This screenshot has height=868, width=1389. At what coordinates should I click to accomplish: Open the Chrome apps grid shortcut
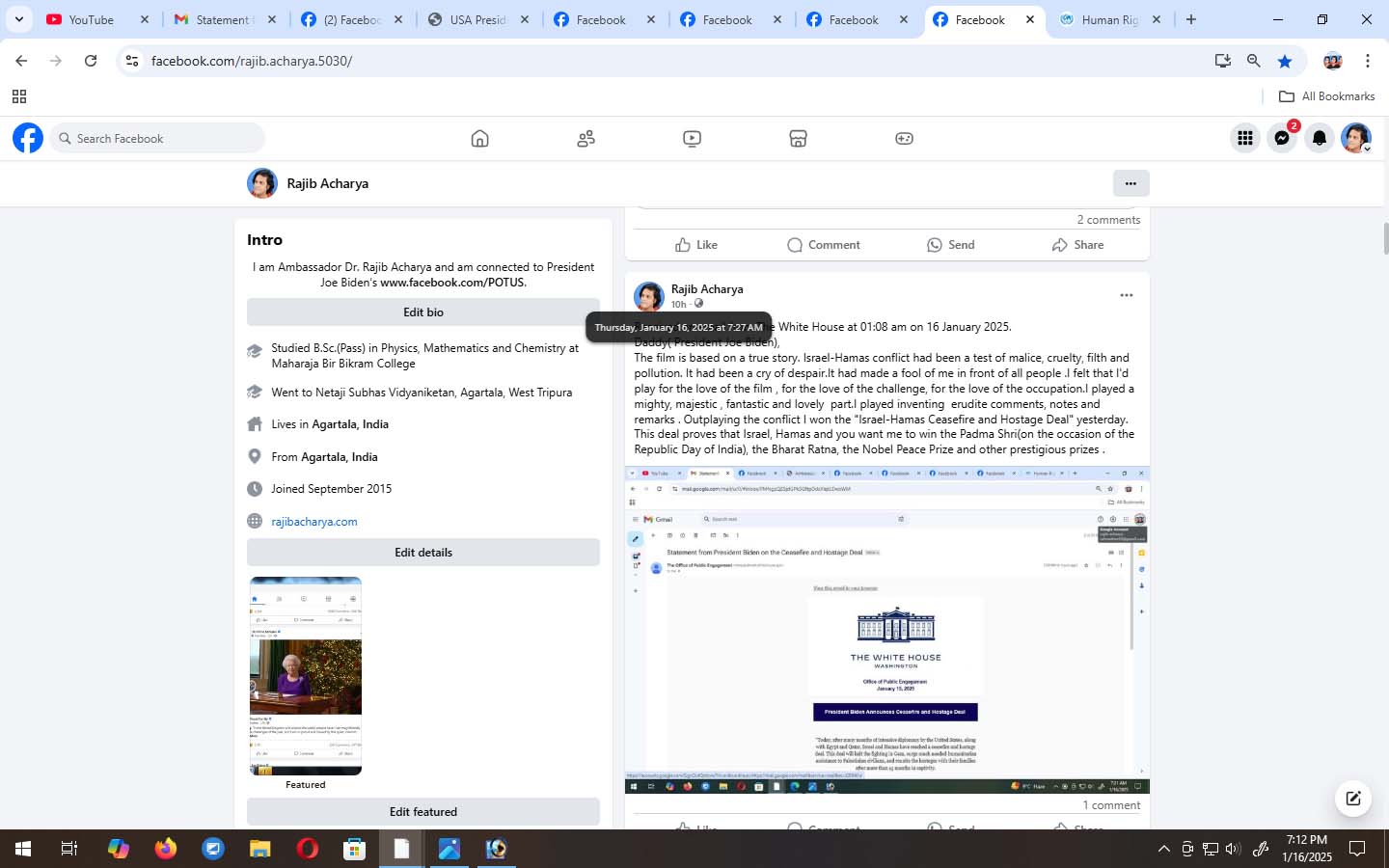pyautogui.click(x=18, y=96)
